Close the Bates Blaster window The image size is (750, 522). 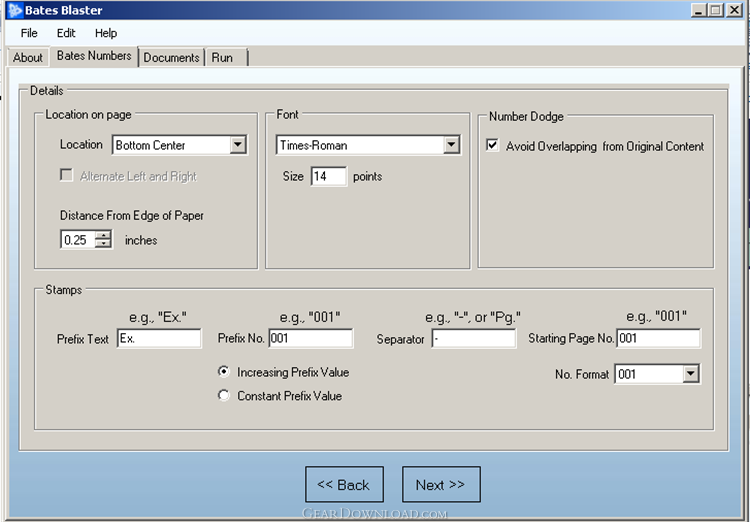734,10
